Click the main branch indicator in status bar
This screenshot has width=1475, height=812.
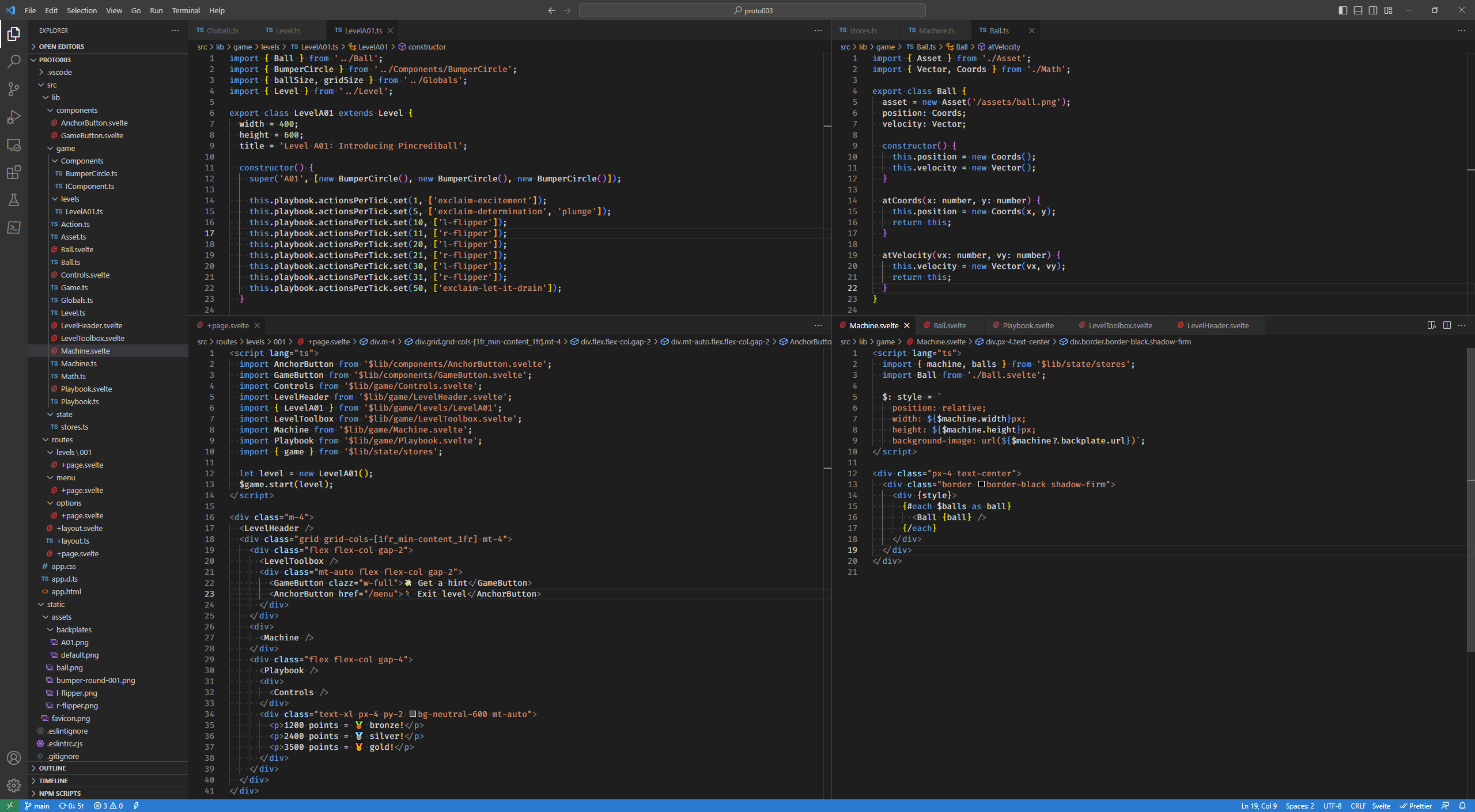tap(37, 806)
